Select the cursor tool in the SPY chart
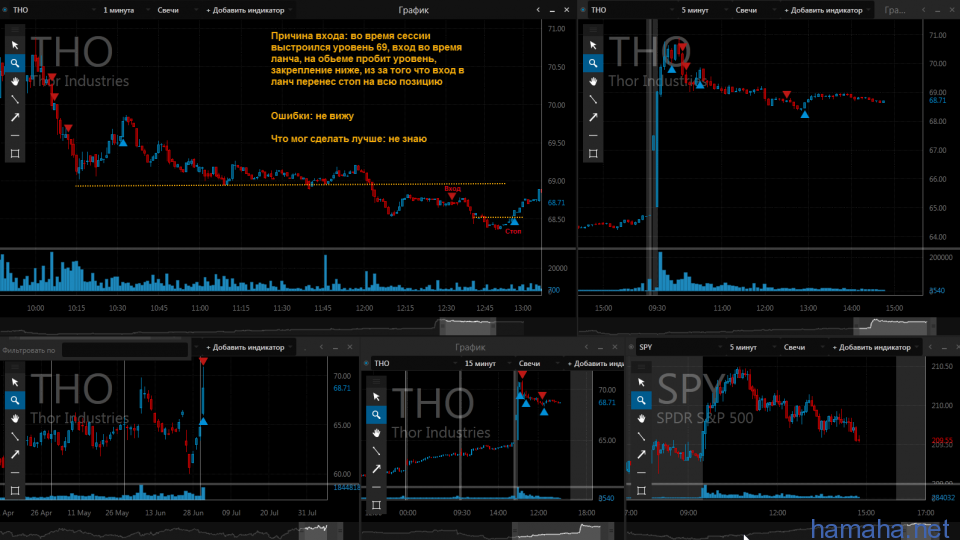 click(x=641, y=383)
